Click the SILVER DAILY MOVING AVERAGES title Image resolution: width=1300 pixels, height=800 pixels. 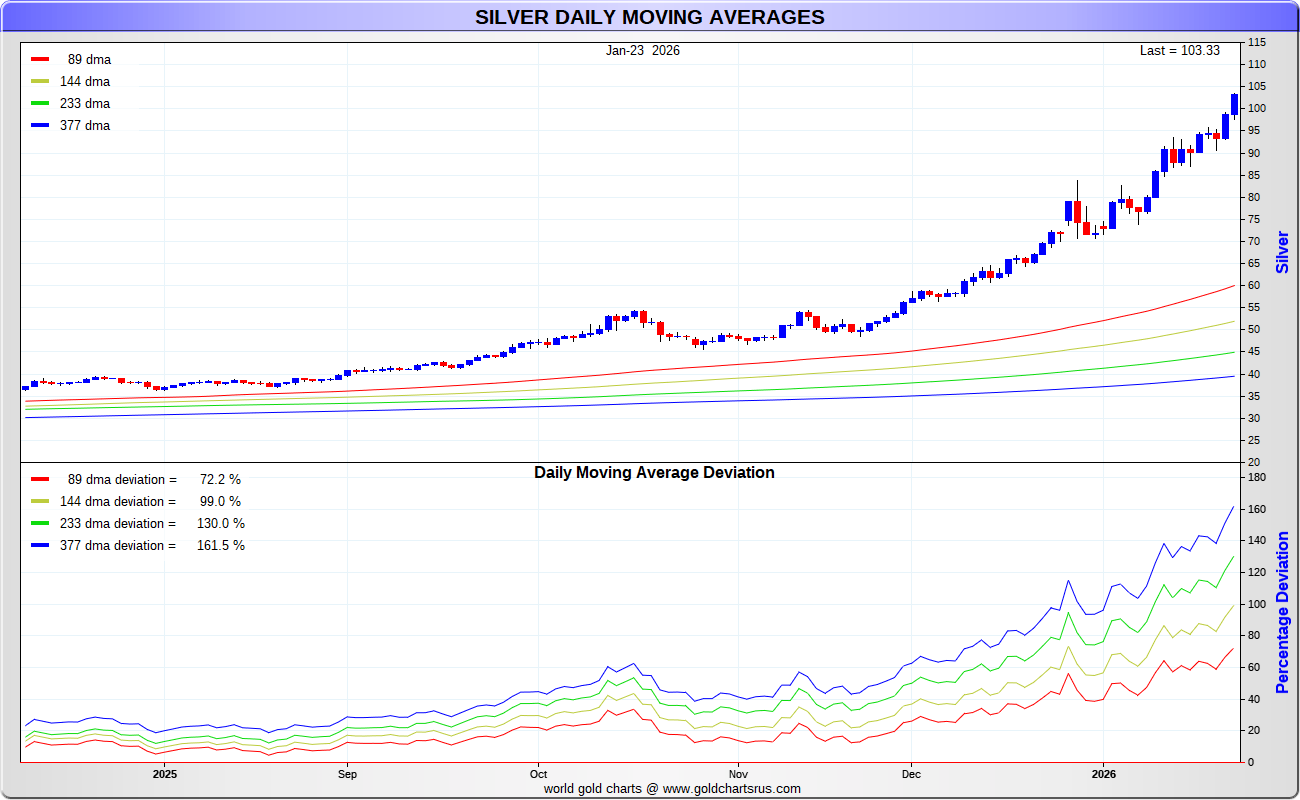[650, 17]
